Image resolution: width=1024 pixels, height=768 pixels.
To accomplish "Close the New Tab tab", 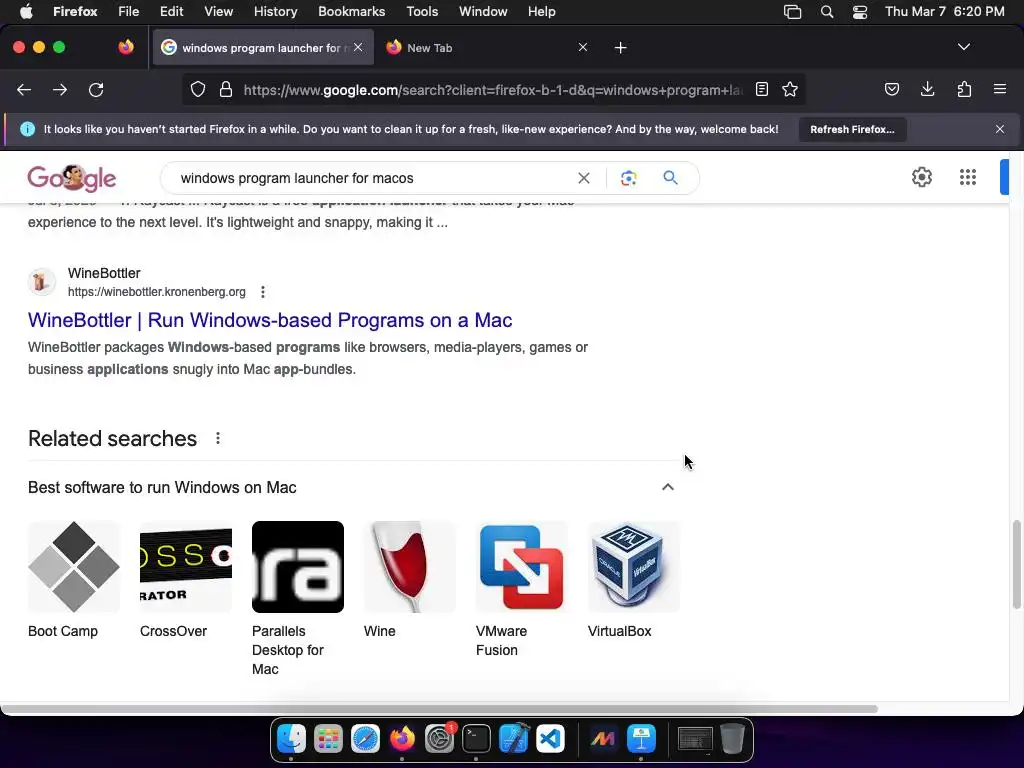I will pyautogui.click(x=583, y=48).
